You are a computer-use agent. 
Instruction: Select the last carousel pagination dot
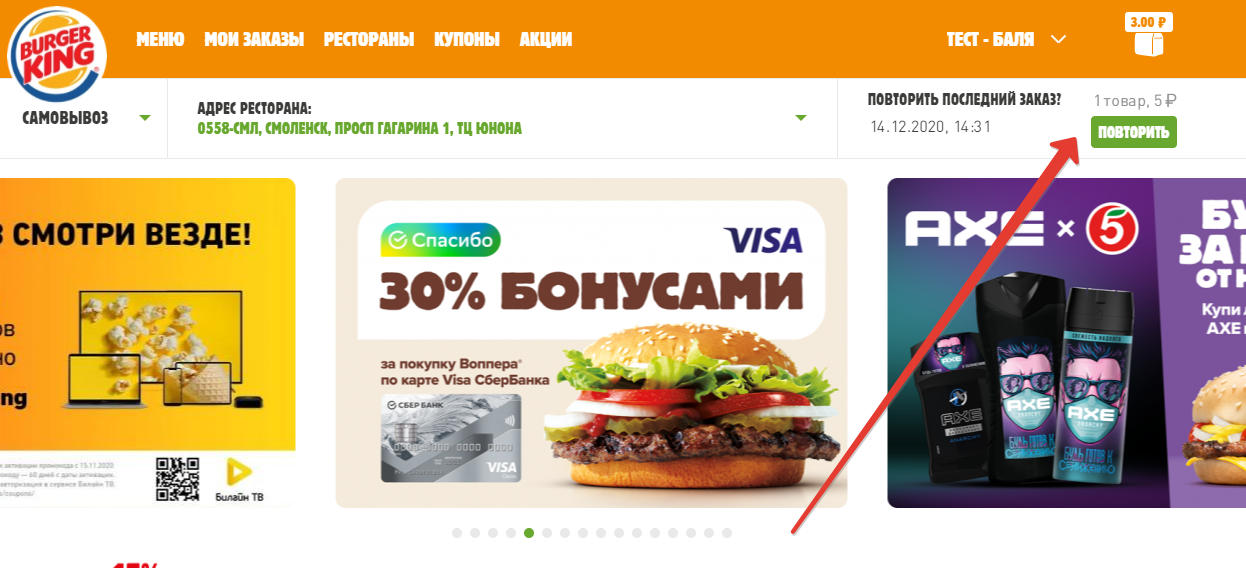point(727,533)
